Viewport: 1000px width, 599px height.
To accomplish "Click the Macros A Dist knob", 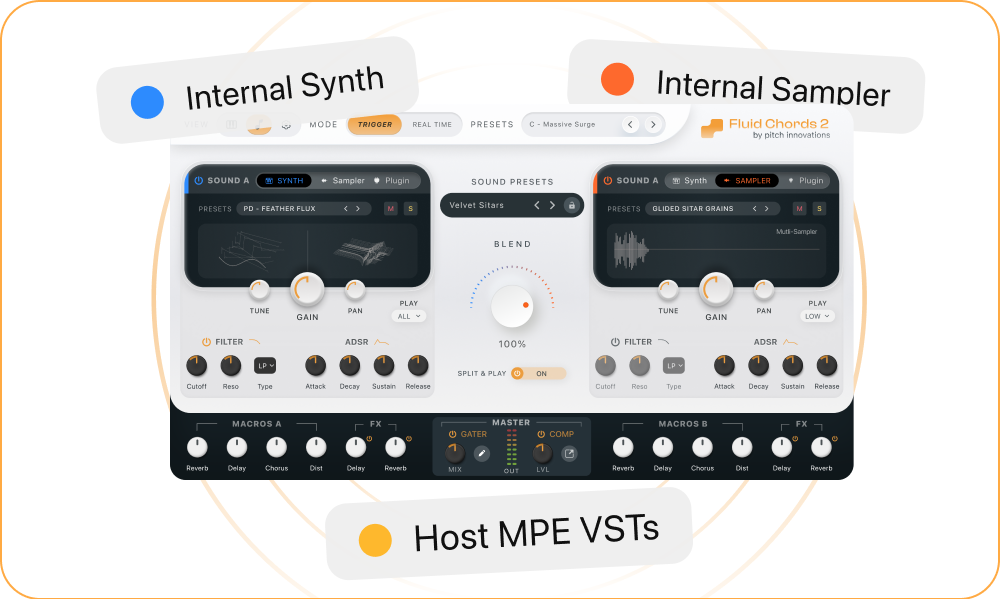I will click(316, 447).
